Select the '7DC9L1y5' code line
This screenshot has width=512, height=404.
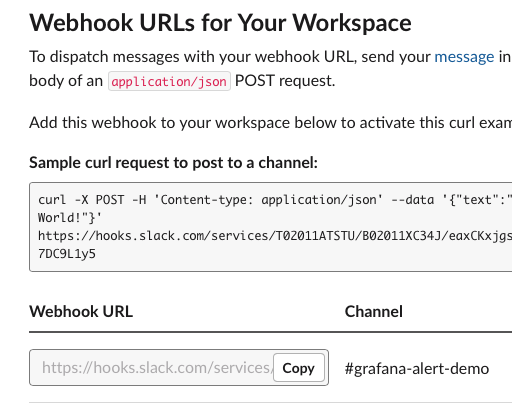tap(67, 254)
